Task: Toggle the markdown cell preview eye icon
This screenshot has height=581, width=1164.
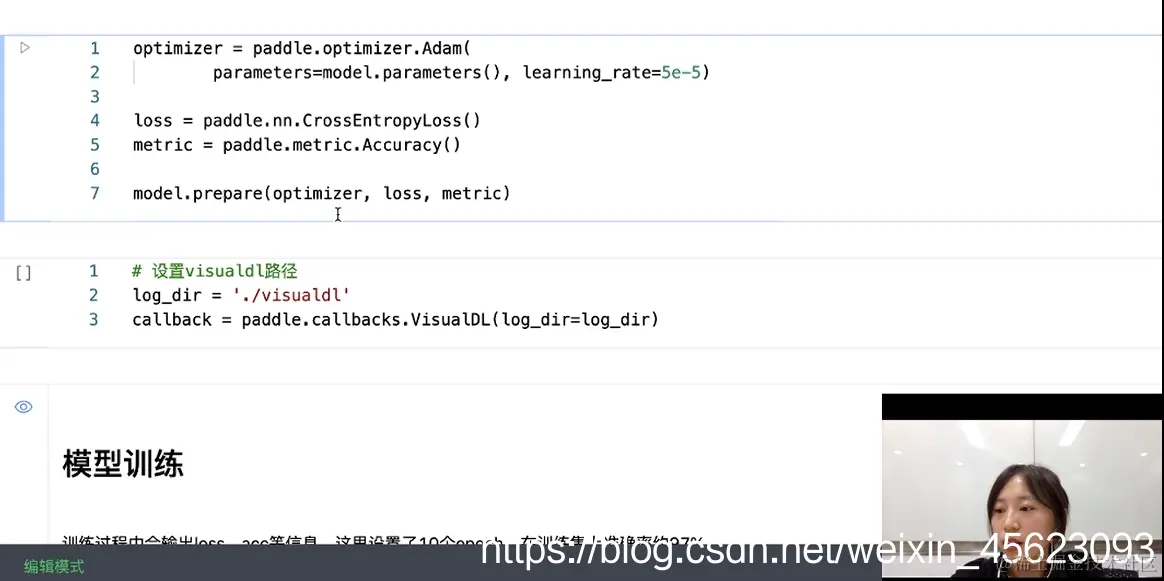Action: pyautogui.click(x=24, y=407)
